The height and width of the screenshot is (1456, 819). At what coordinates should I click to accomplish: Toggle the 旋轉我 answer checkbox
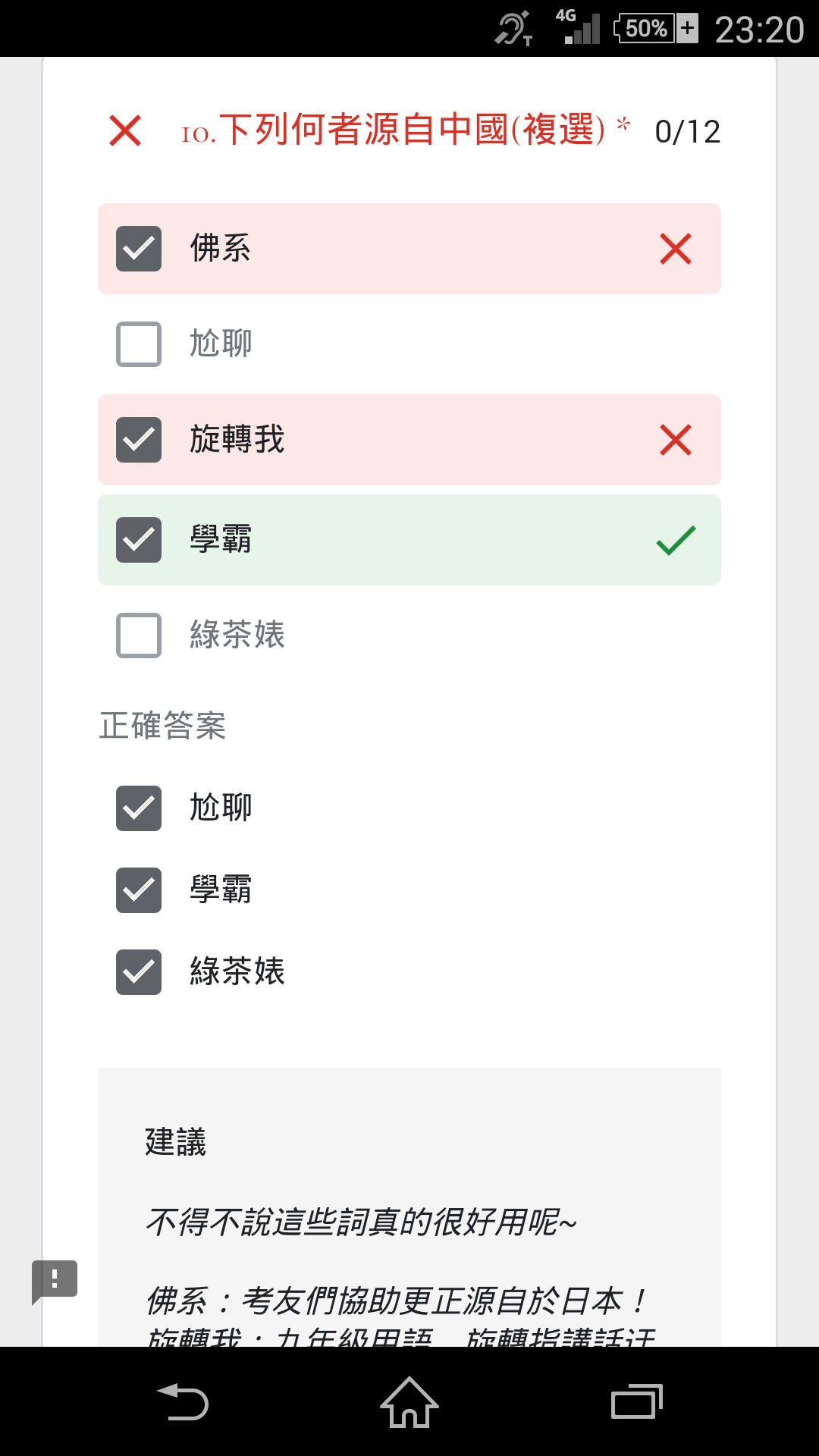pos(139,440)
